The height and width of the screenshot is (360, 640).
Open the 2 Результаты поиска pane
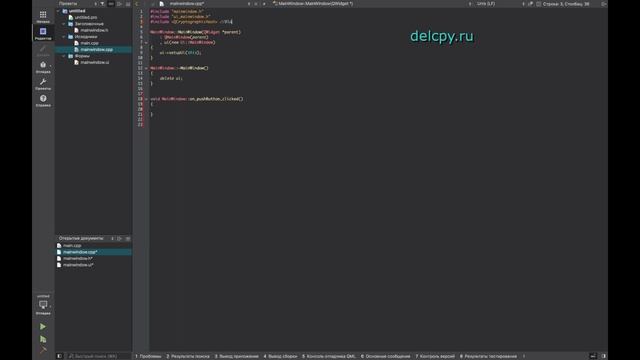pos(188,356)
